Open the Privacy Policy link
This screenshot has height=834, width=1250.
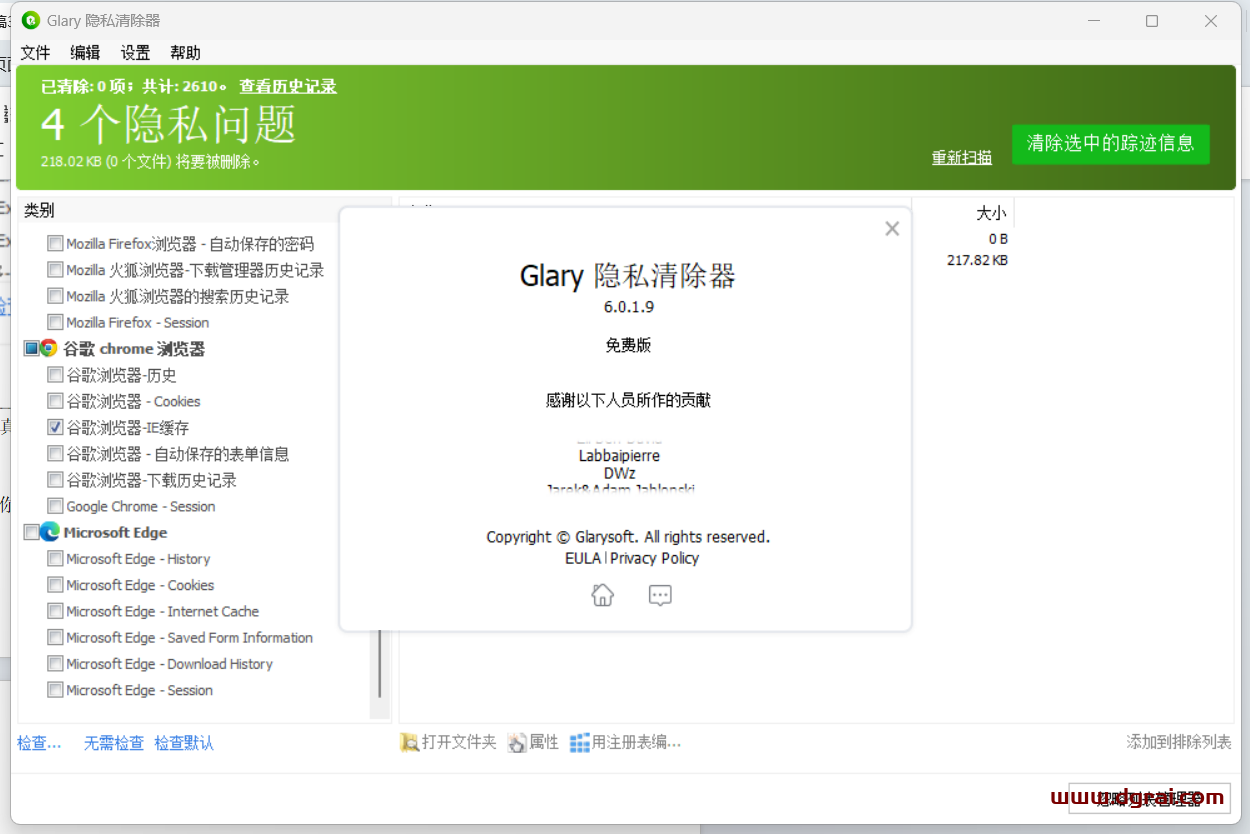pos(655,558)
